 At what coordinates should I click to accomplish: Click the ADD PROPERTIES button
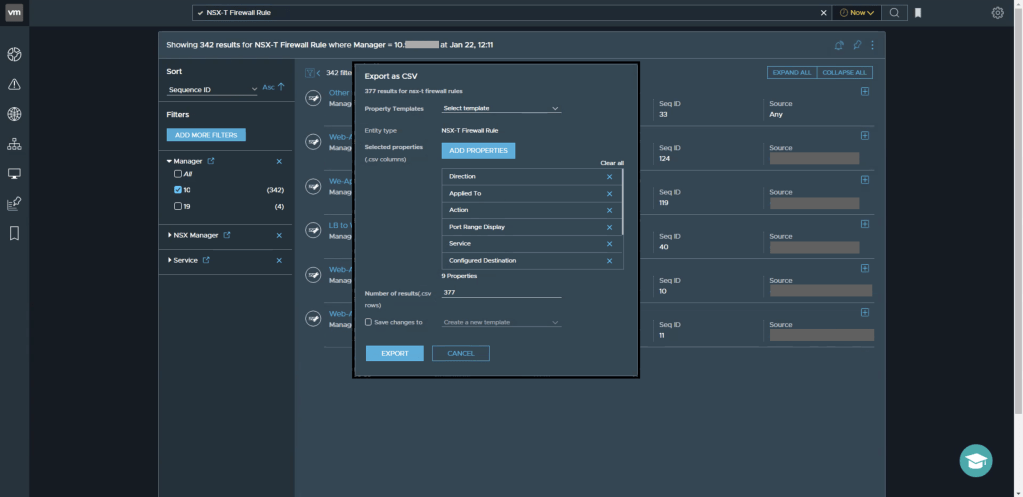pos(478,150)
